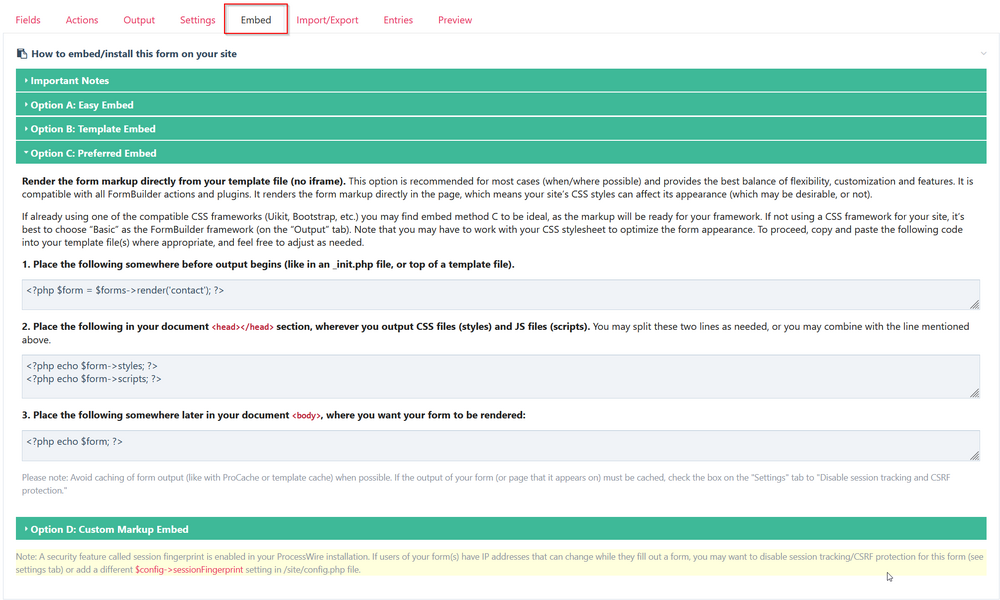Select the Output tab
Screen dimensions: 1000x600
click(x=139, y=19)
